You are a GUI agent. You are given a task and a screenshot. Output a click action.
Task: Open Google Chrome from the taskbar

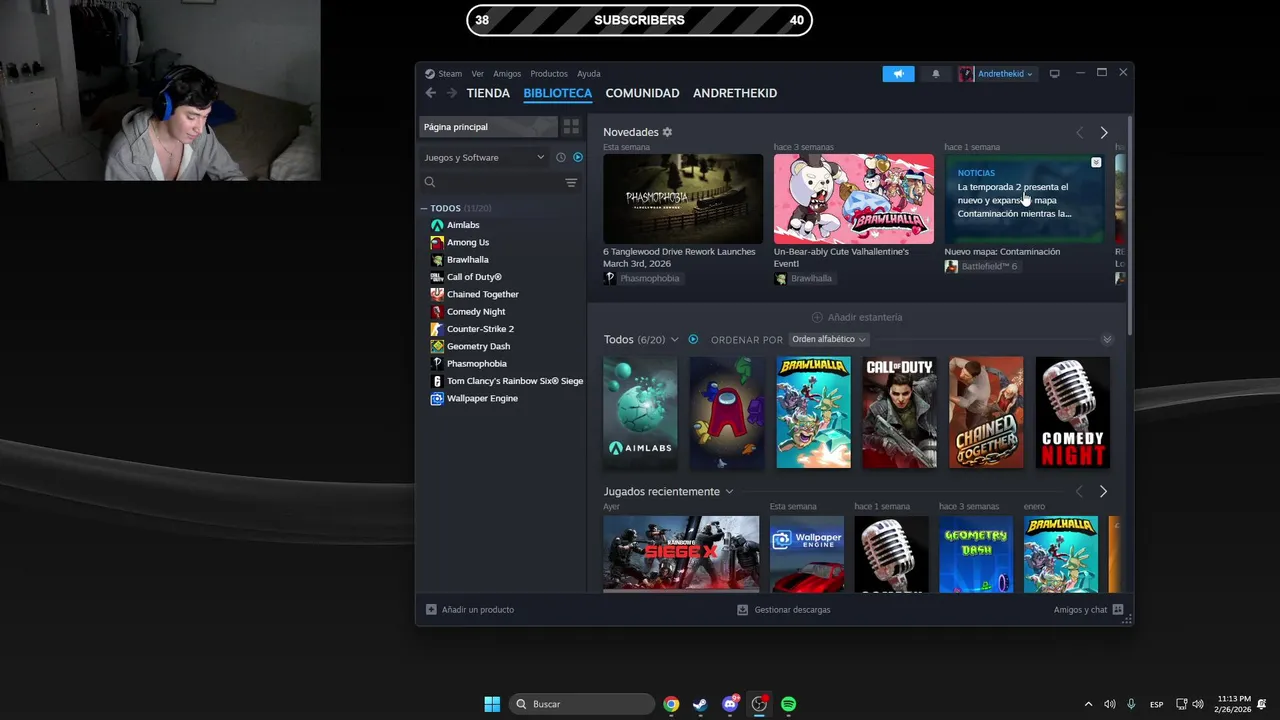click(671, 704)
